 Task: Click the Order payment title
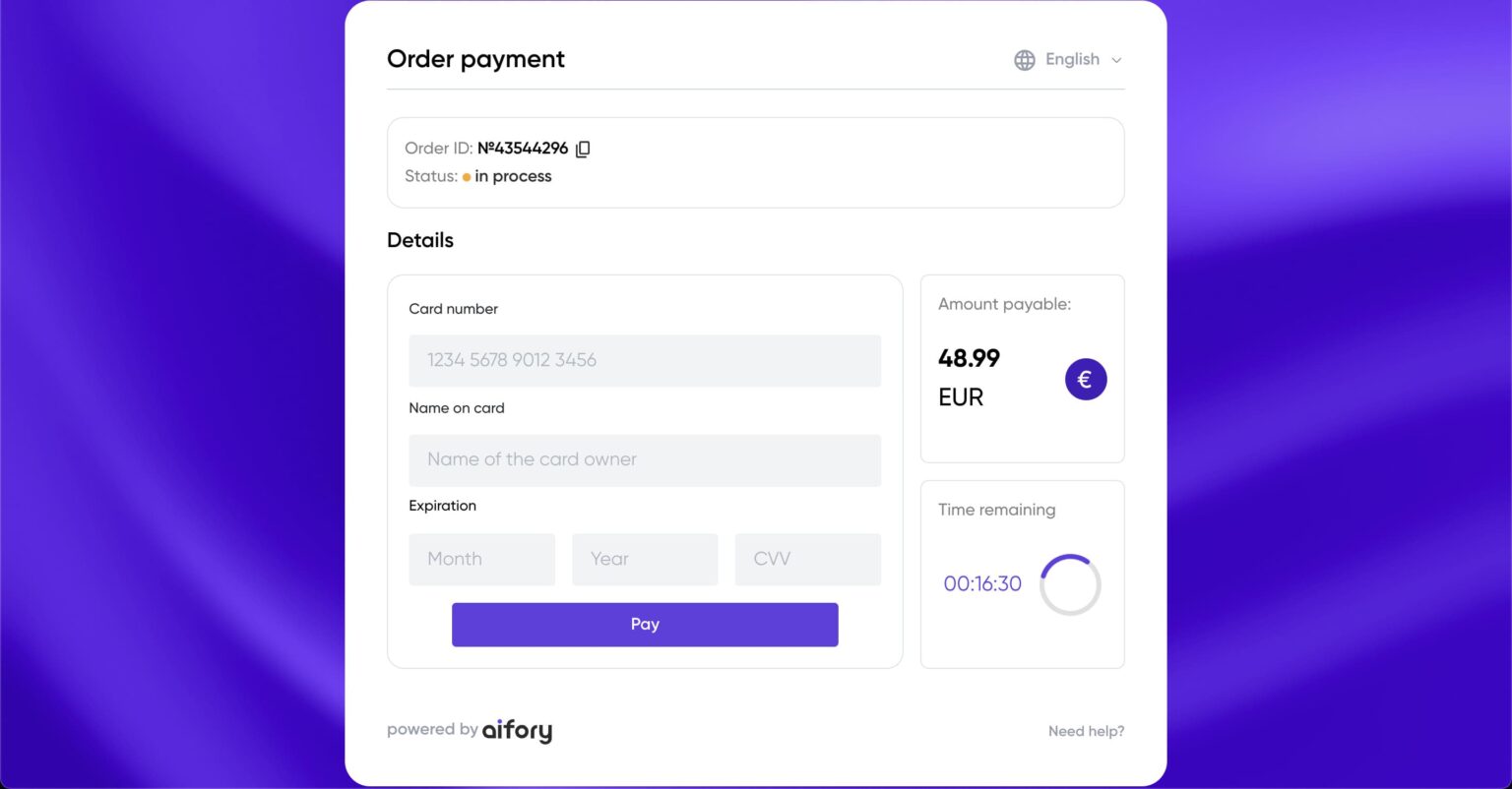click(475, 59)
